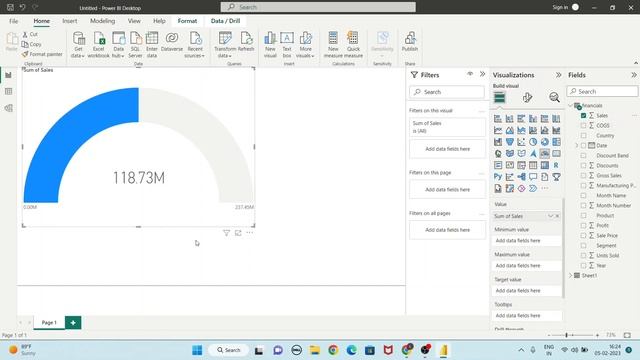Select the Gauge visual icon
Screen dimensions: 640x360
pyautogui.click(x=544, y=153)
